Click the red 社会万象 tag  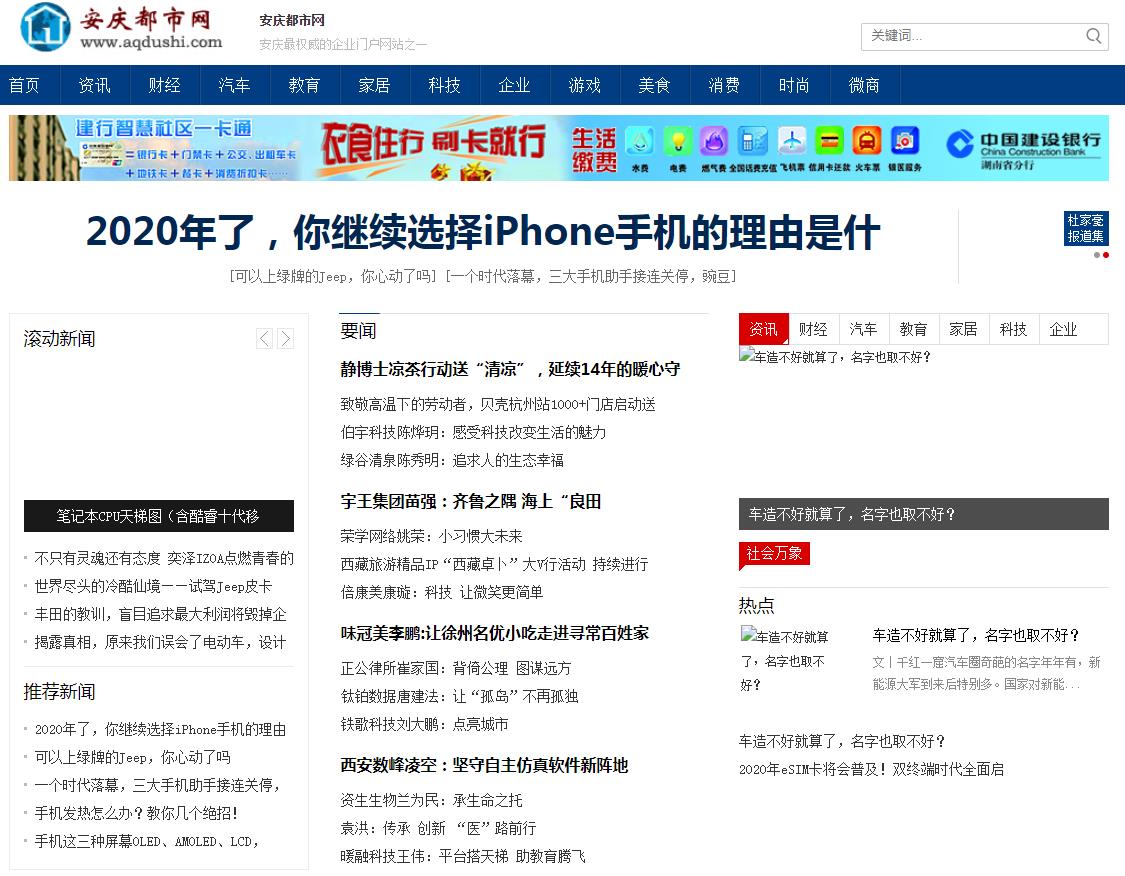774,554
